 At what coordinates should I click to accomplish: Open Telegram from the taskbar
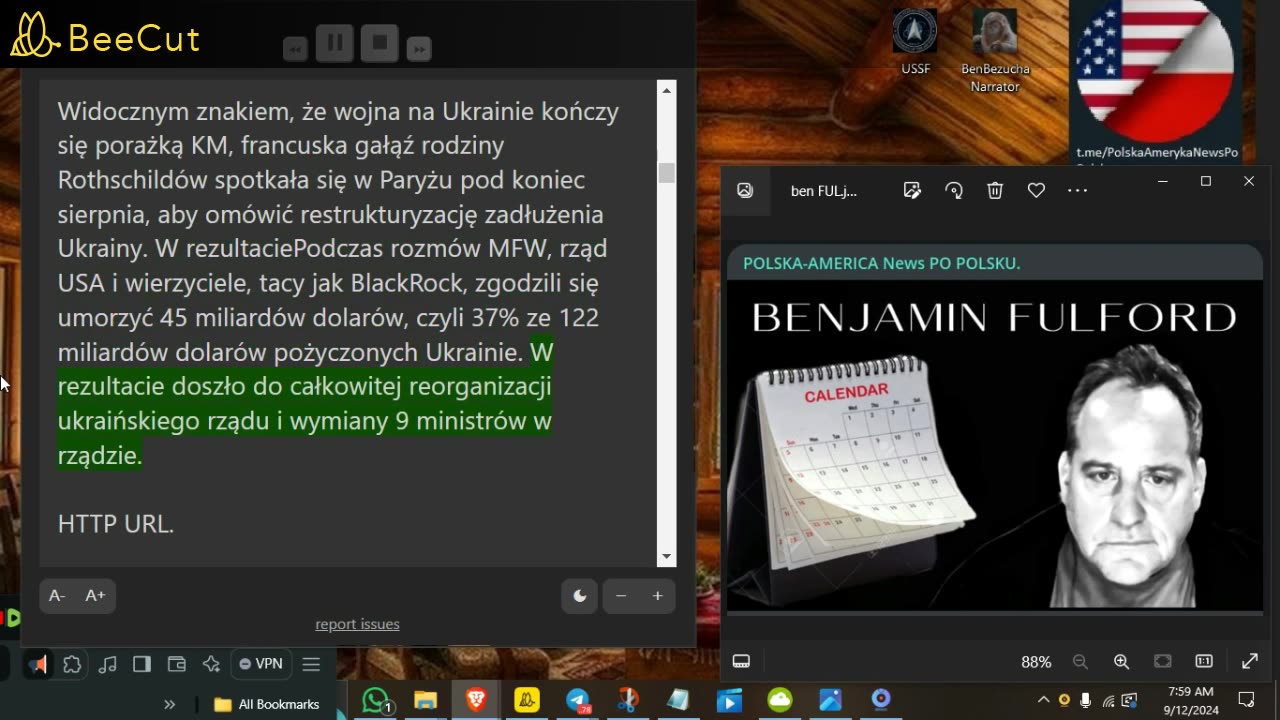(x=578, y=700)
